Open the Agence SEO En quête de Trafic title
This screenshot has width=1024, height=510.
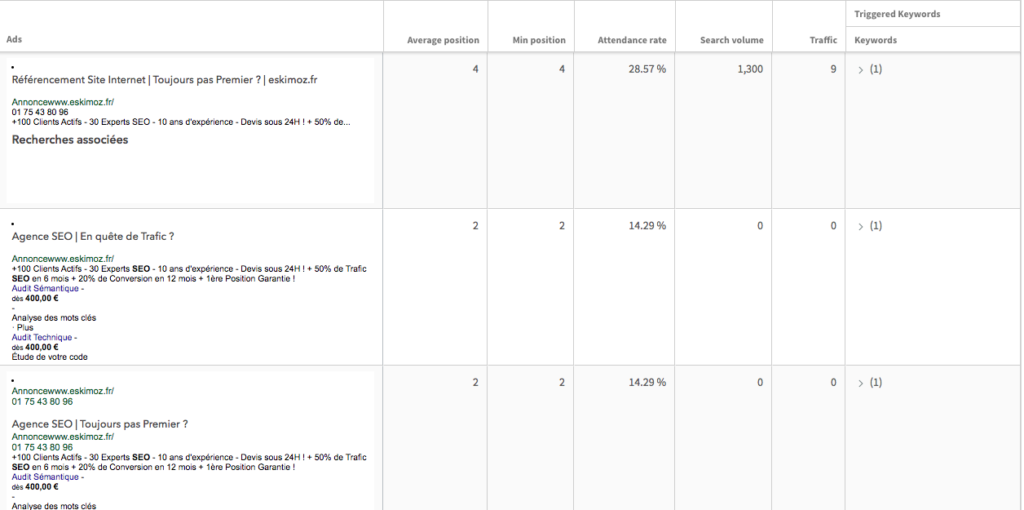(93, 236)
